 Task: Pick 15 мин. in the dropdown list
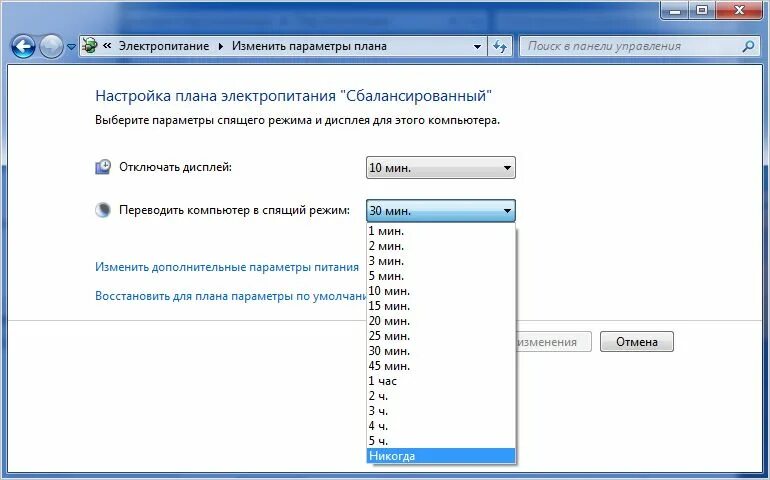(441, 306)
